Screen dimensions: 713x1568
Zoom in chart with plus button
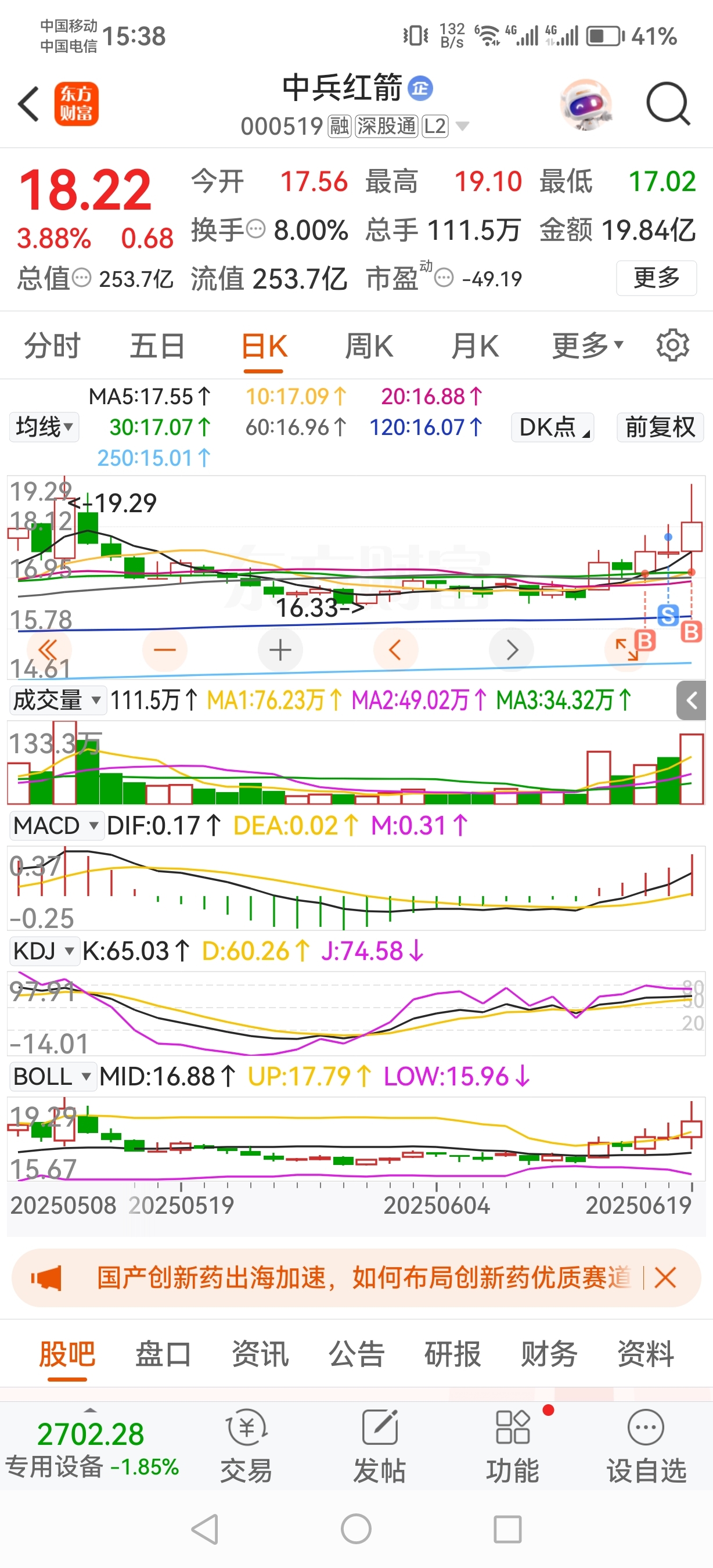280,650
